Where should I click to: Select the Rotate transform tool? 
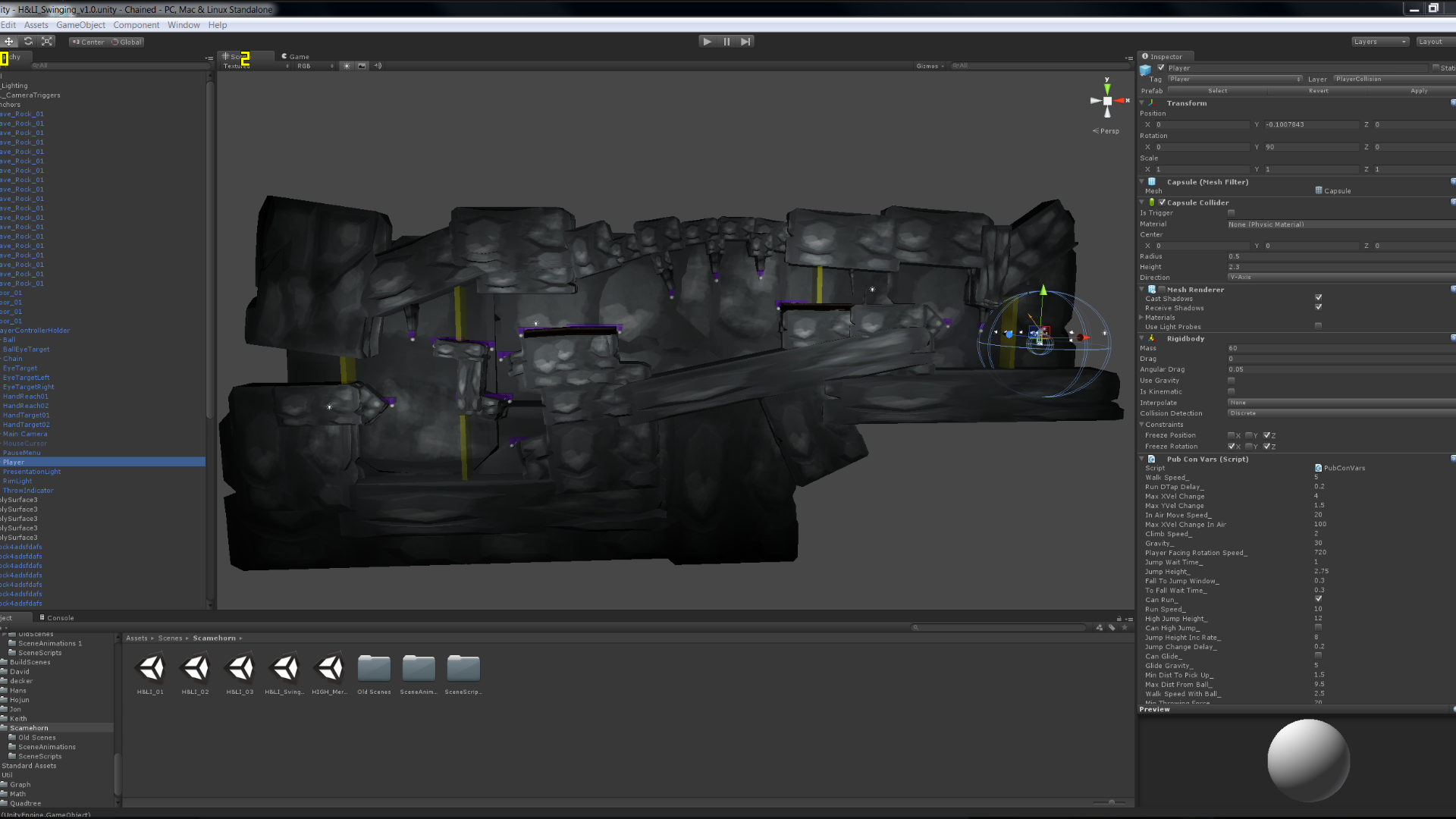[28, 42]
